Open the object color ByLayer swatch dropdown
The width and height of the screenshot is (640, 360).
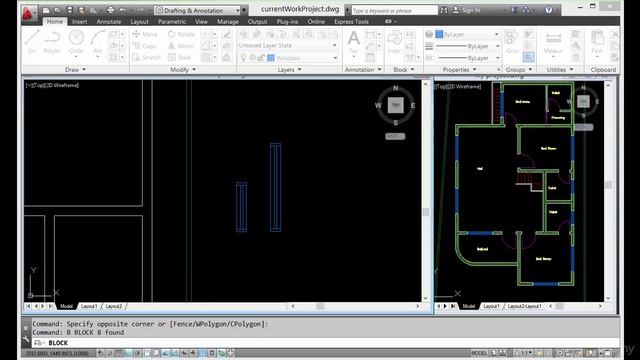click(468, 34)
